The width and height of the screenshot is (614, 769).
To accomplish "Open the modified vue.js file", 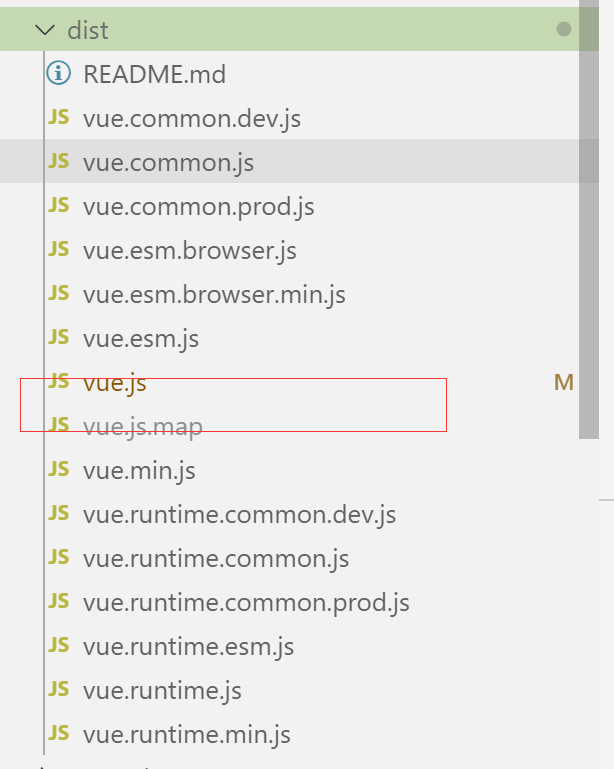I will tap(115, 382).
